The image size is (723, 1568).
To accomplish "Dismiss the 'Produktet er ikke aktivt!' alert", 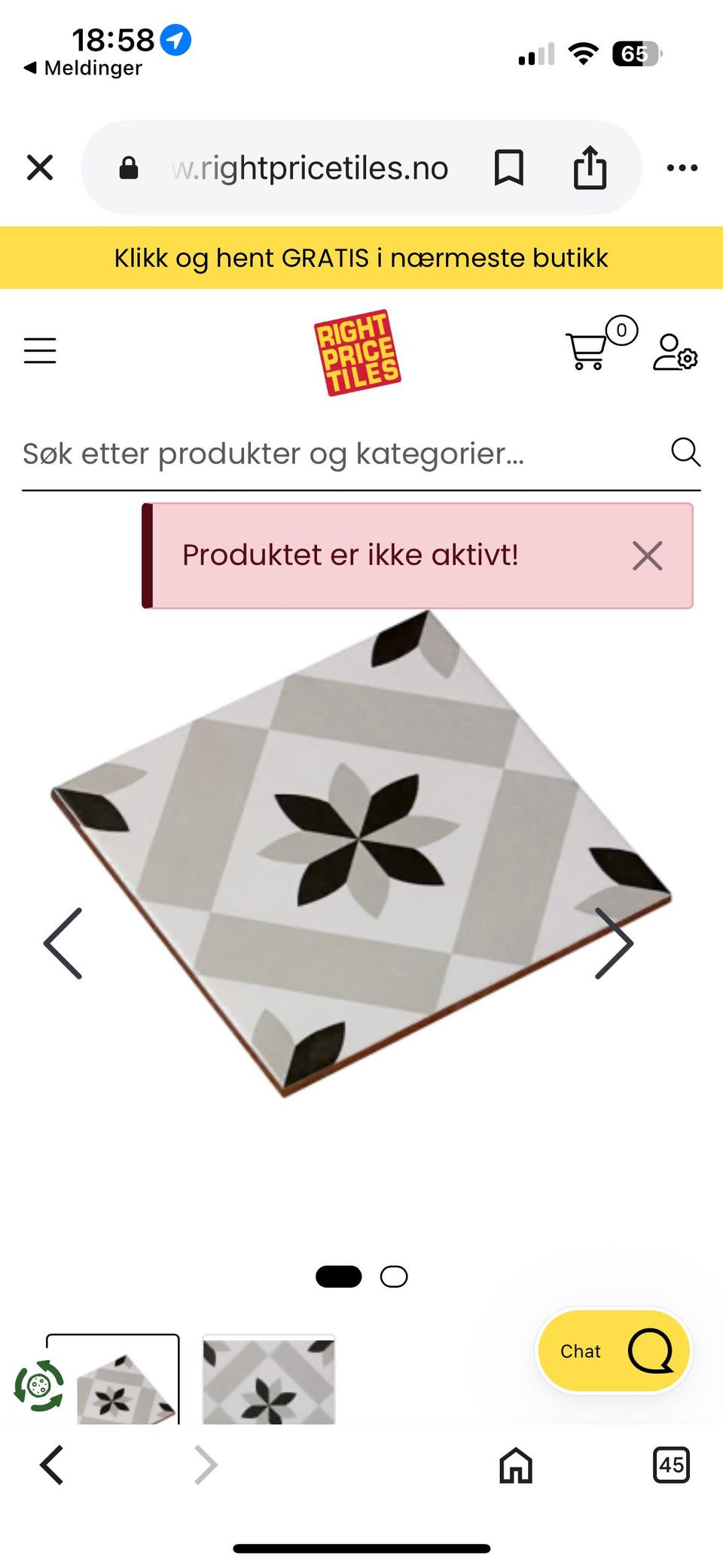I will (x=647, y=556).
